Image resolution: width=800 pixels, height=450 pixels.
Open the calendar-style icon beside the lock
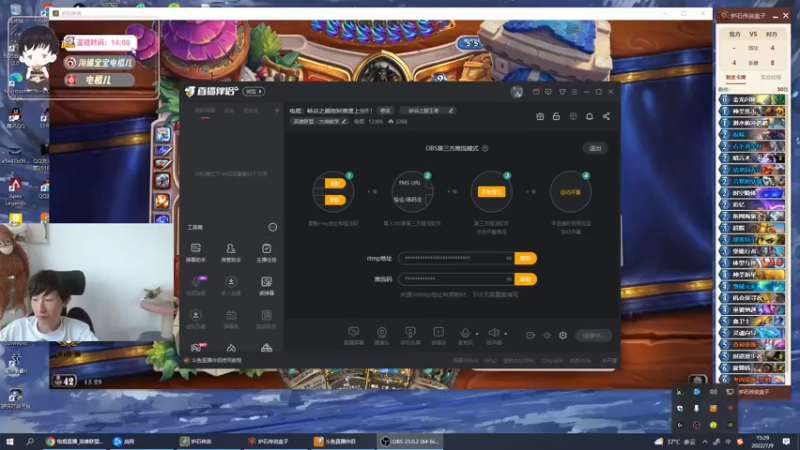click(x=573, y=116)
